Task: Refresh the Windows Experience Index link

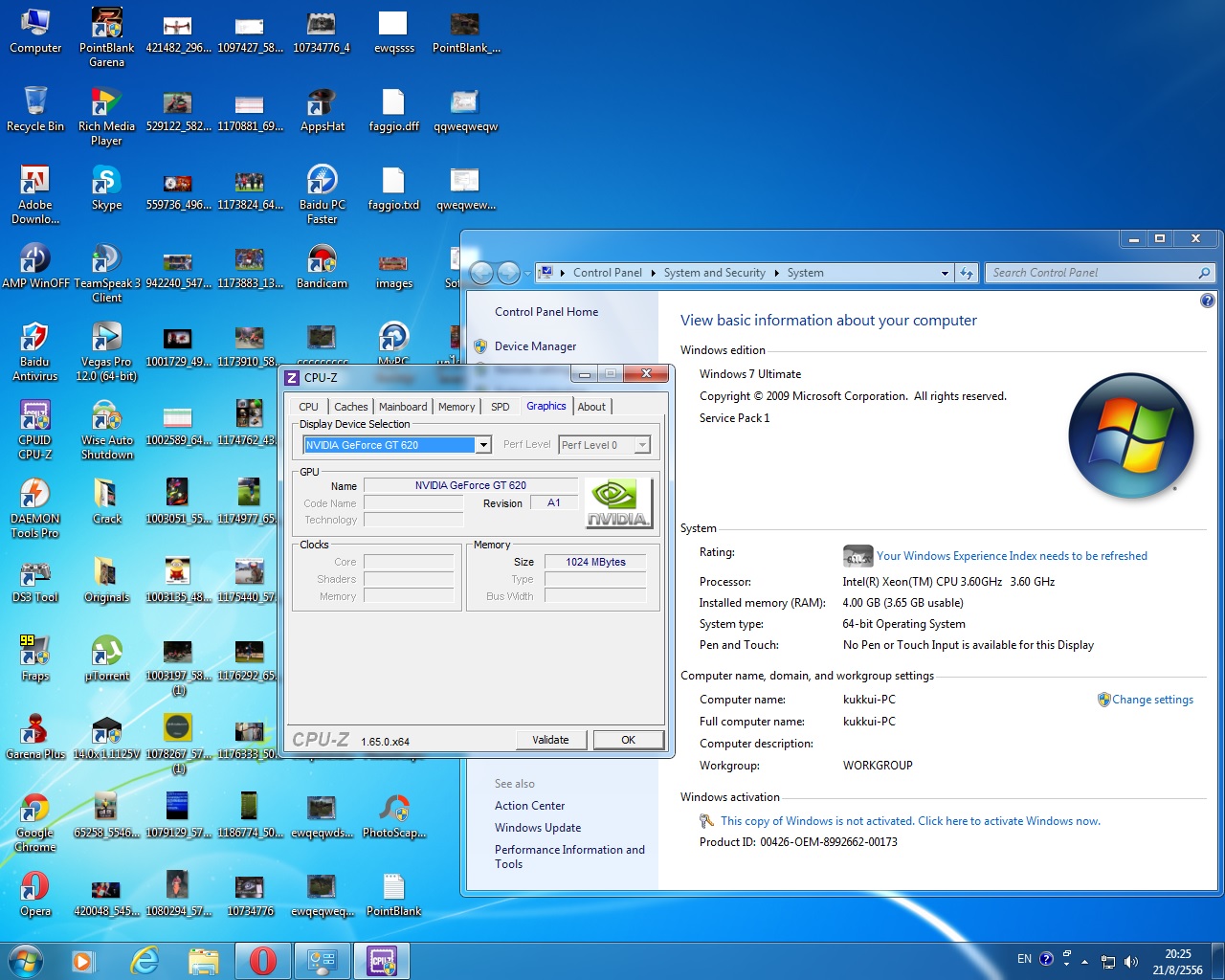Action: click(x=1012, y=556)
